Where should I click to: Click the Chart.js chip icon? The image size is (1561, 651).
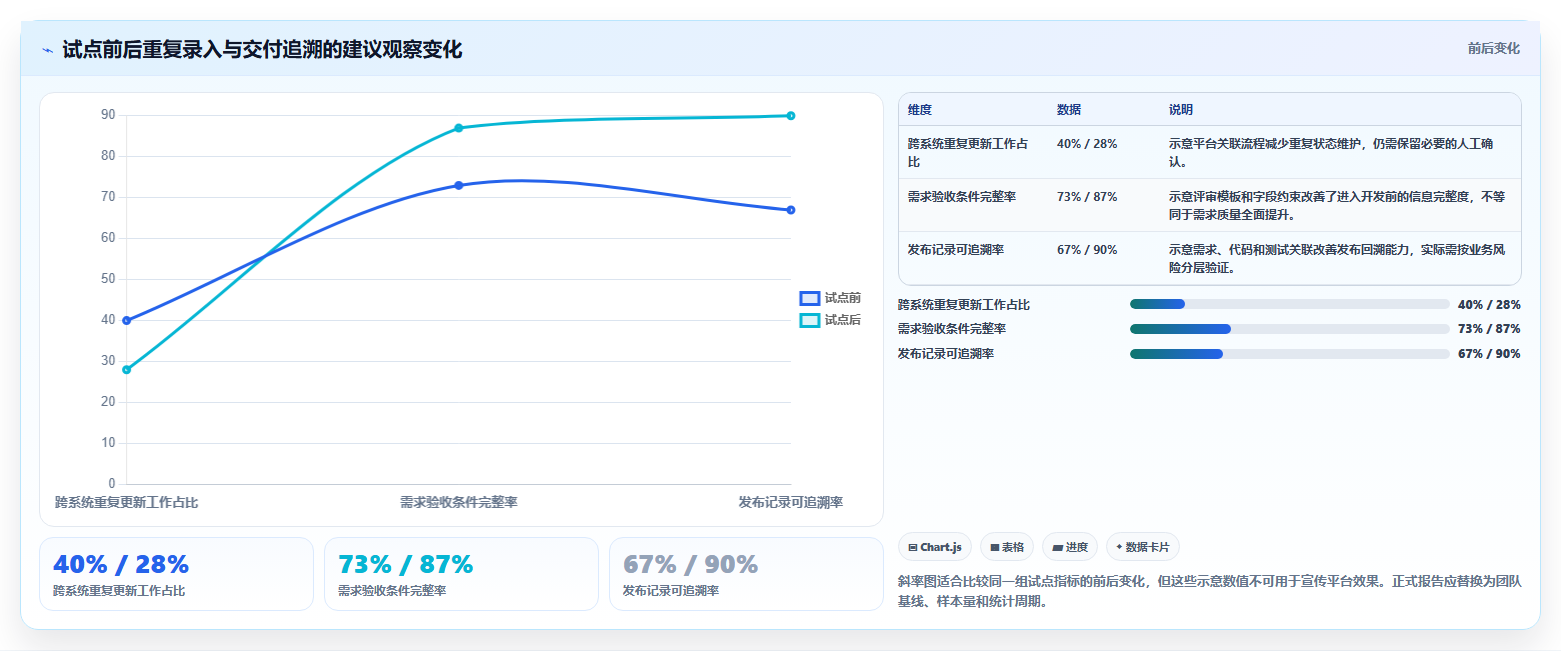click(913, 547)
